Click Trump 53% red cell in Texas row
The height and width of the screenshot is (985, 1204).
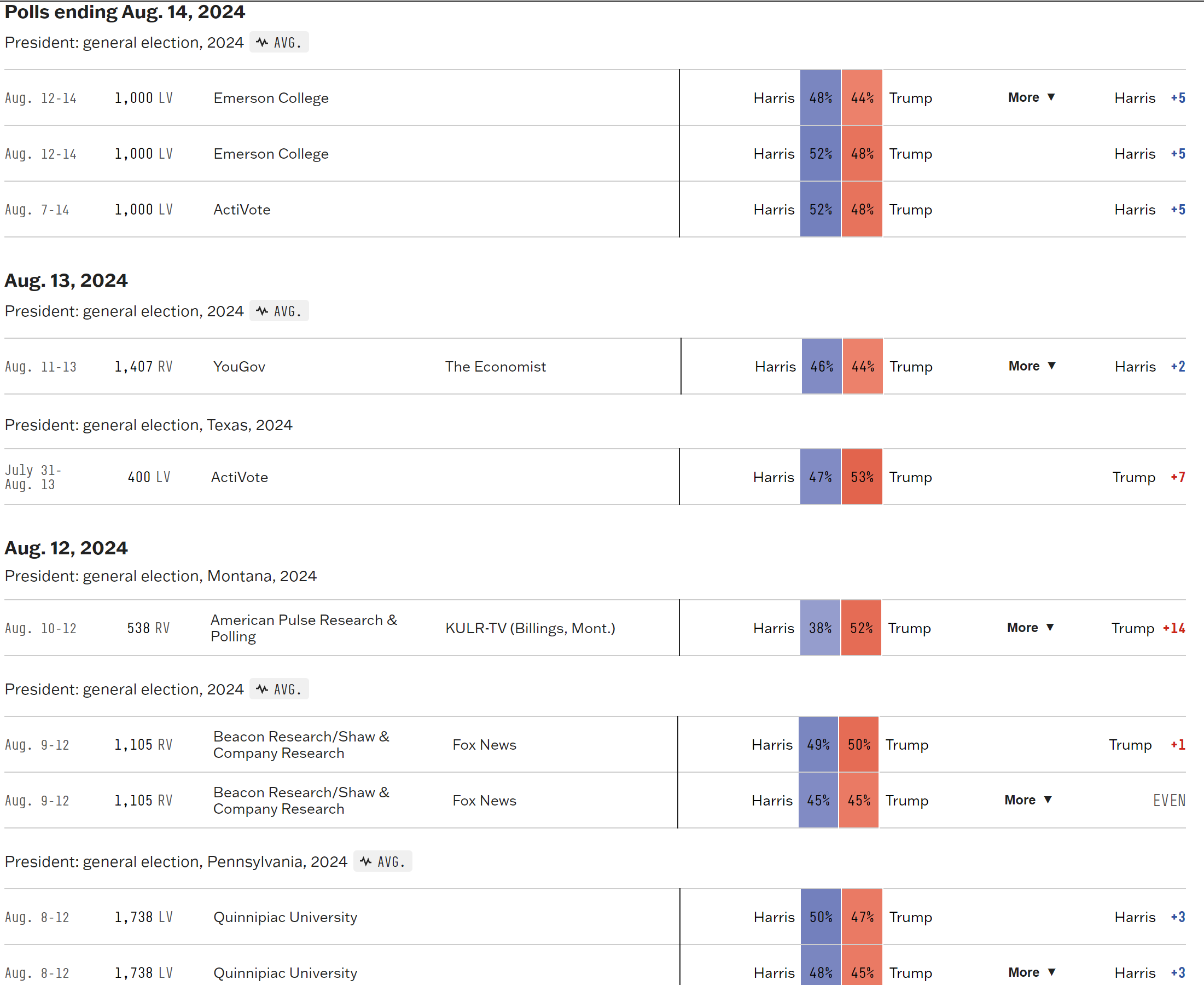862,477
